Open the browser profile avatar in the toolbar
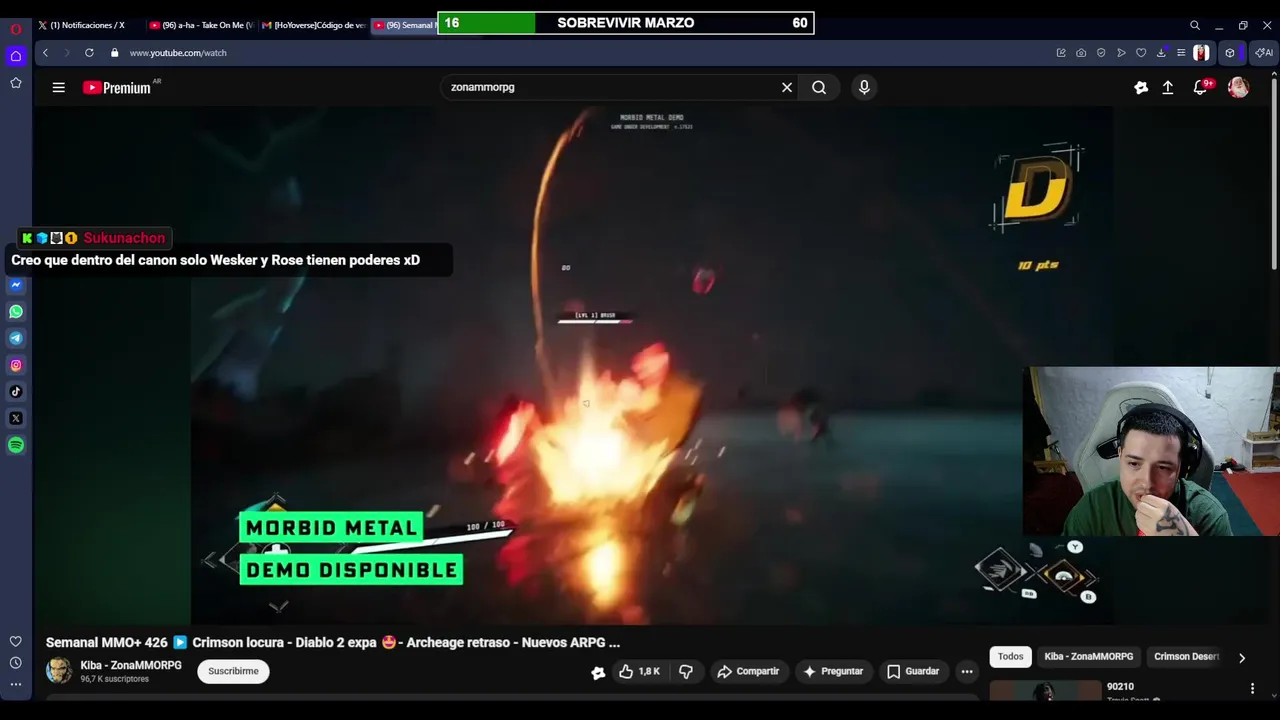1280x720 pixels. 1201,53
